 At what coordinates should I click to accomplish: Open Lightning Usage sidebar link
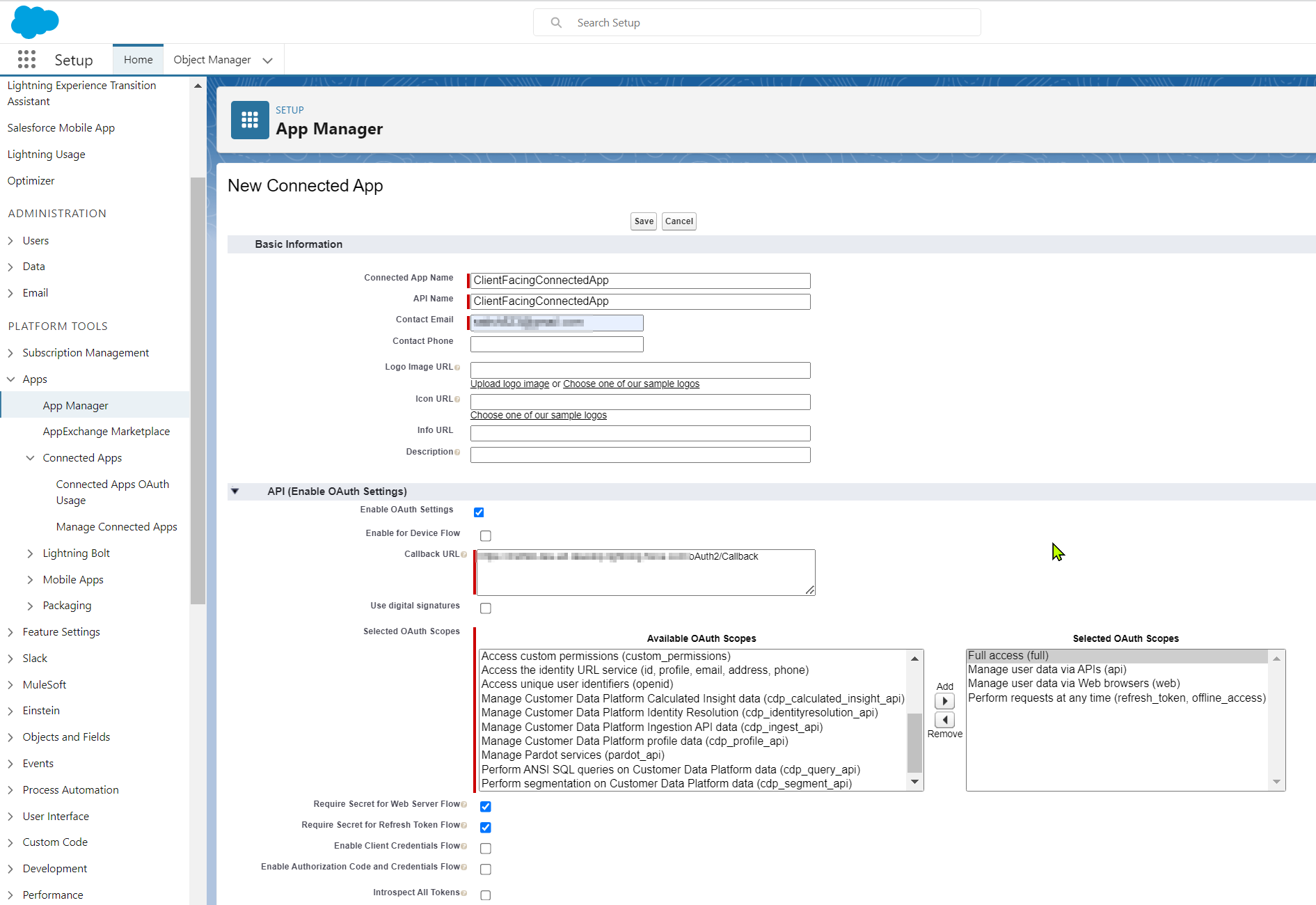click(46, 155)
